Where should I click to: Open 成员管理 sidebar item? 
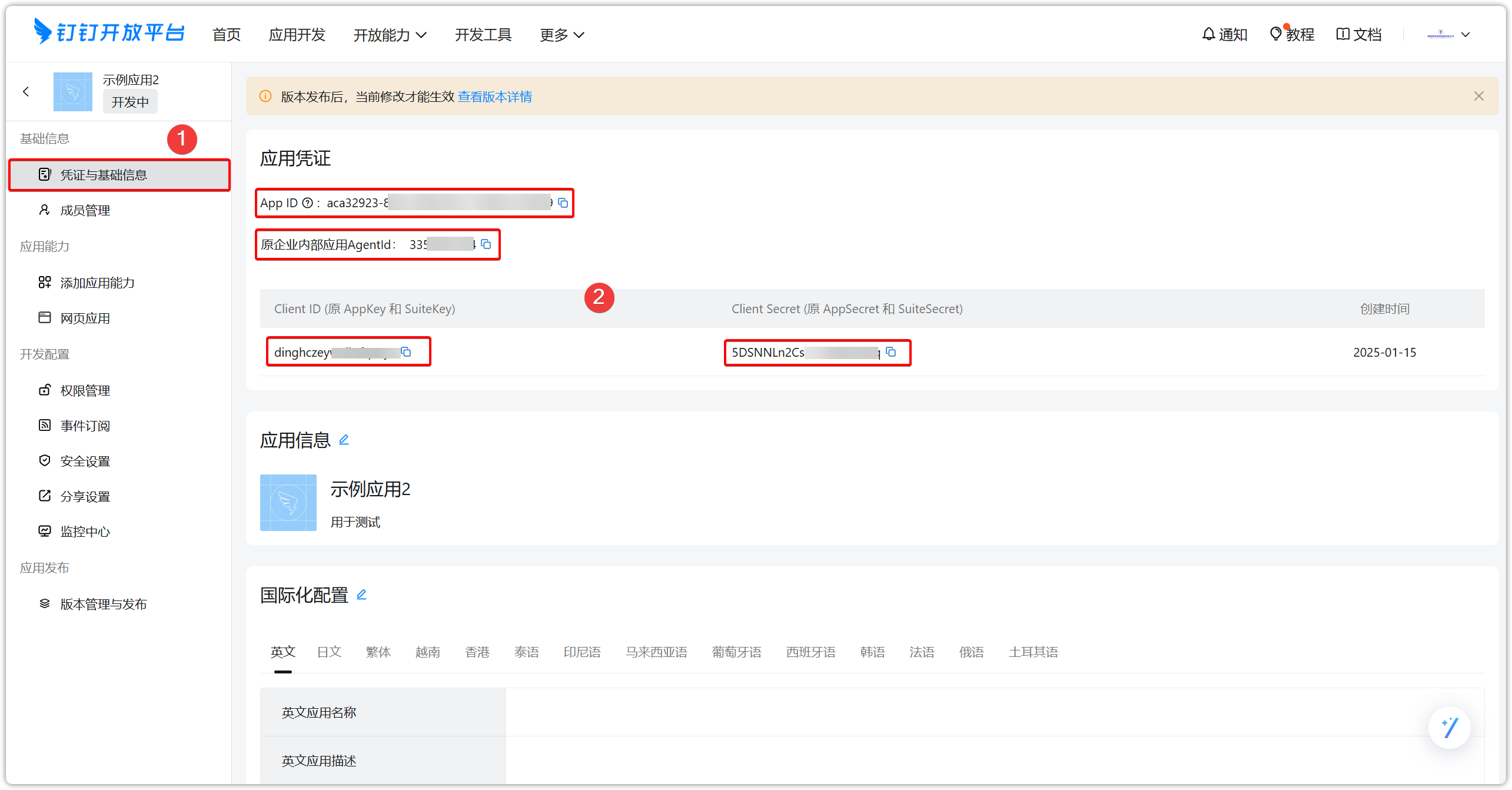[119, 210]
